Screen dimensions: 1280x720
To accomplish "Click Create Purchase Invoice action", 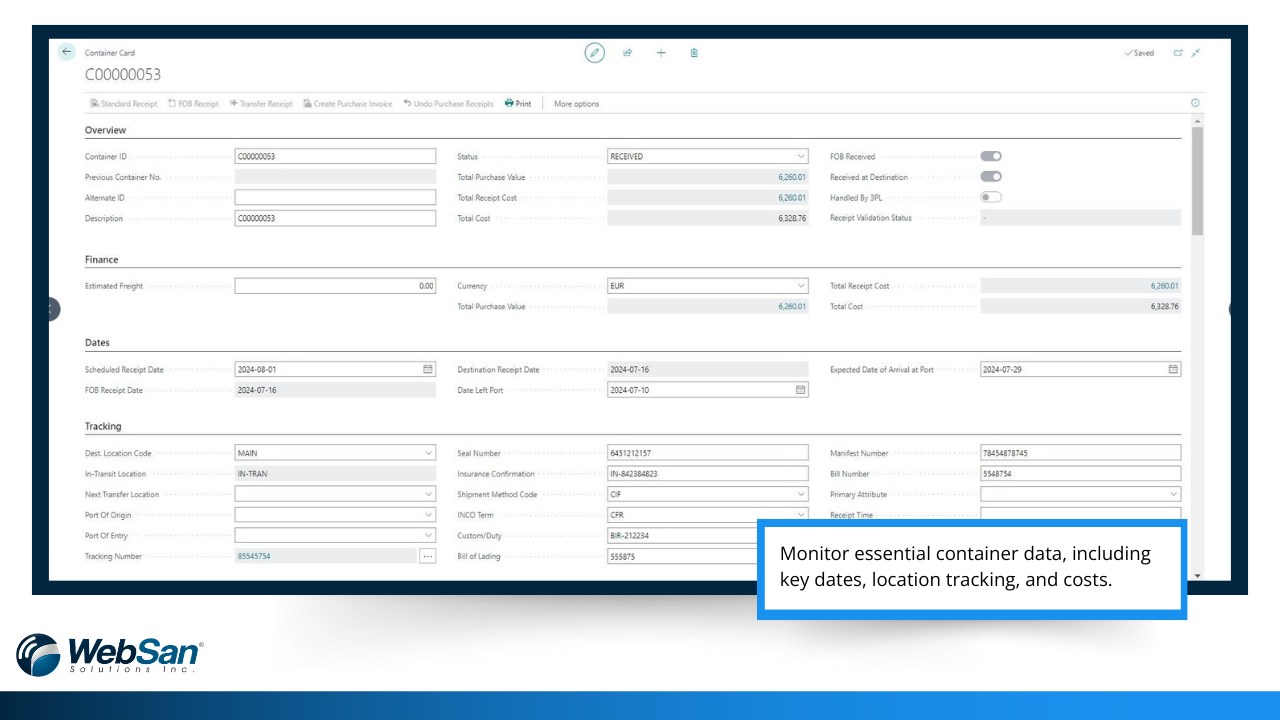I will tap(347, 104).
